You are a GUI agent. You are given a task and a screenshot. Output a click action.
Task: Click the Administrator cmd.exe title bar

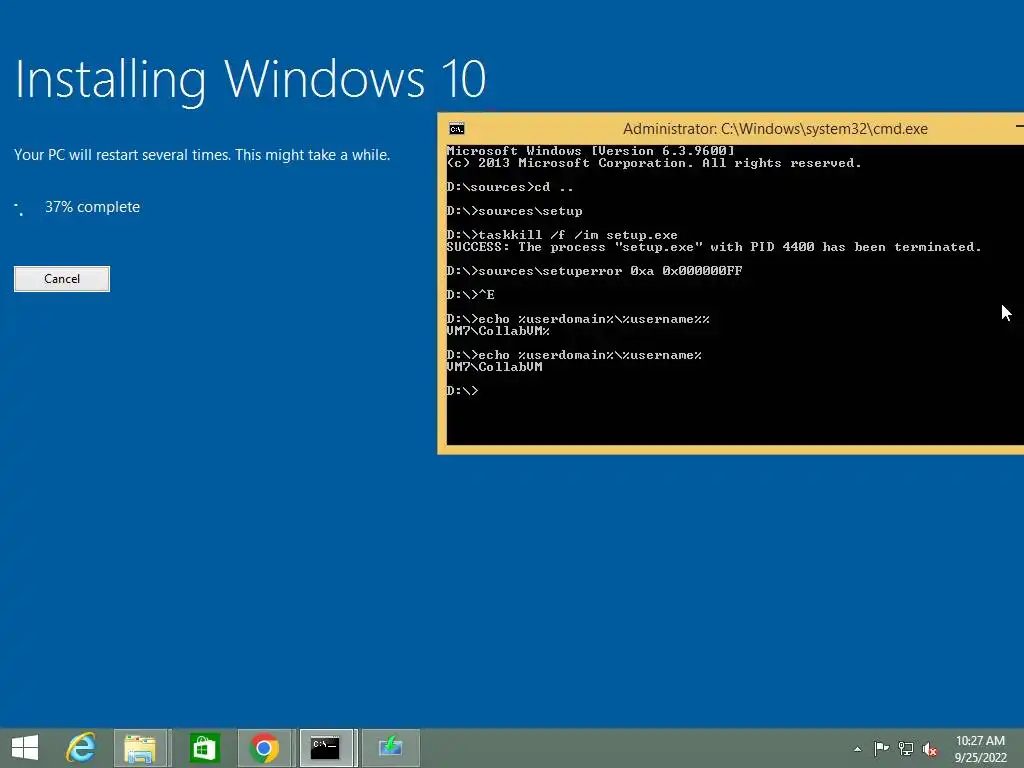click(x=775, y=129)
